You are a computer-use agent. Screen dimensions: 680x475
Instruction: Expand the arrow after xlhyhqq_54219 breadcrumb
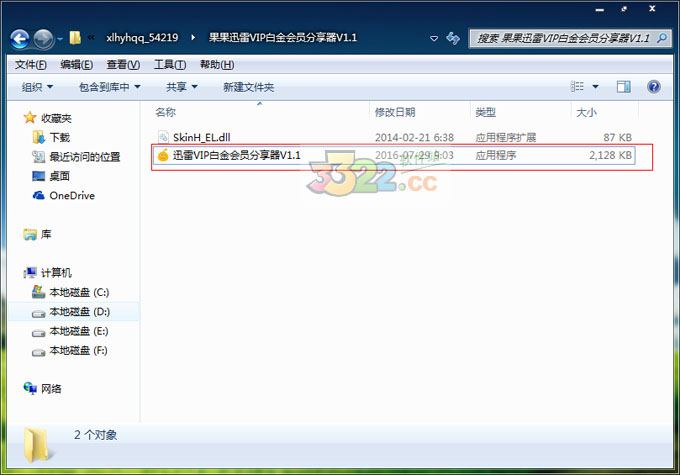pos(193,38)
